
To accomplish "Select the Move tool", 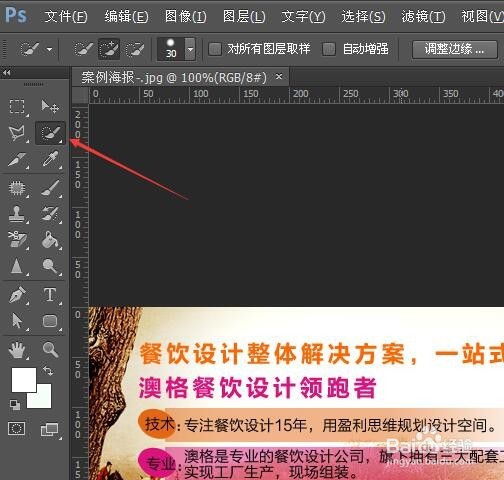I will click(50, 106).
